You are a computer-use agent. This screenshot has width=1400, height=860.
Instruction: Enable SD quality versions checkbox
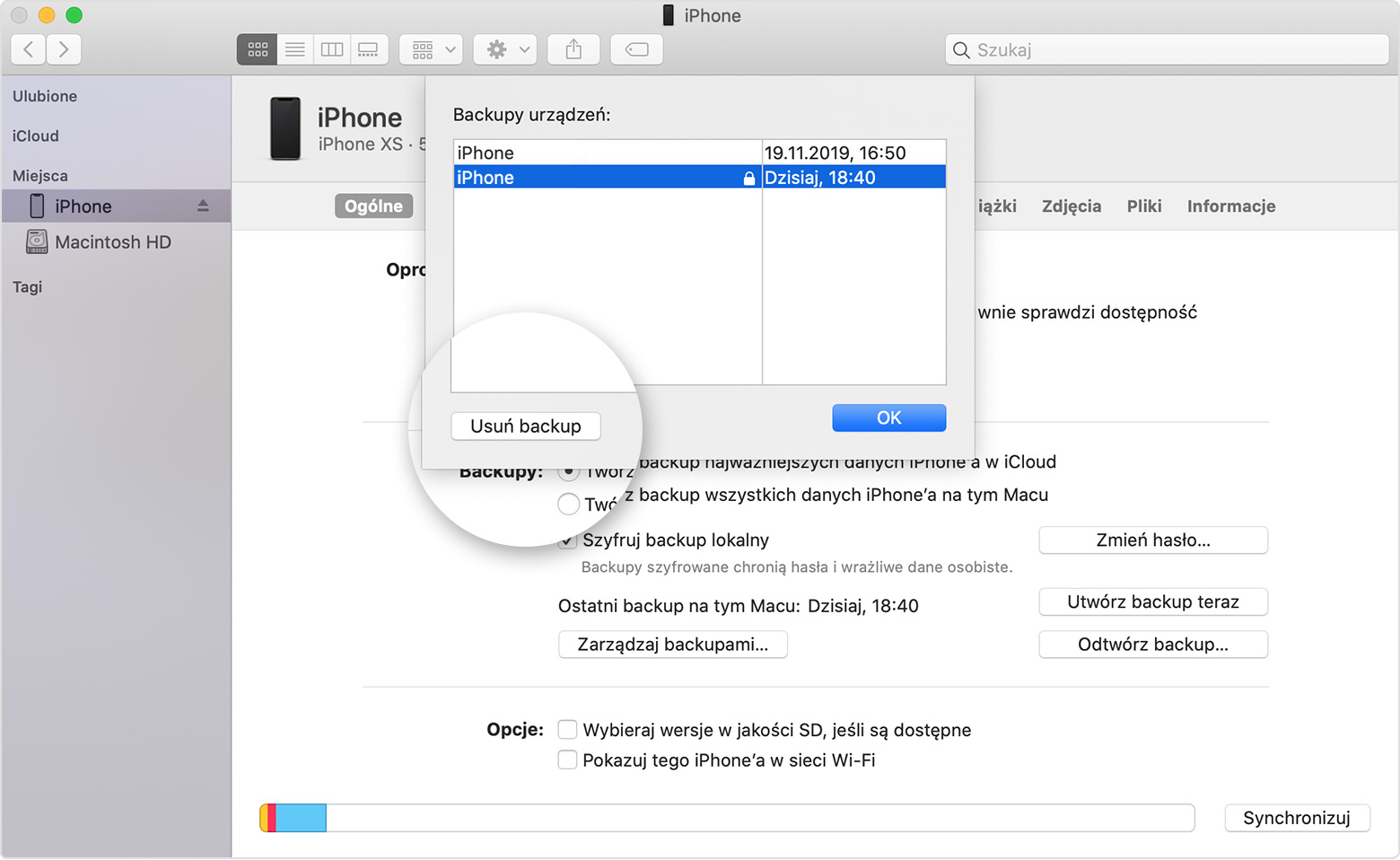[x=567, y=729]
